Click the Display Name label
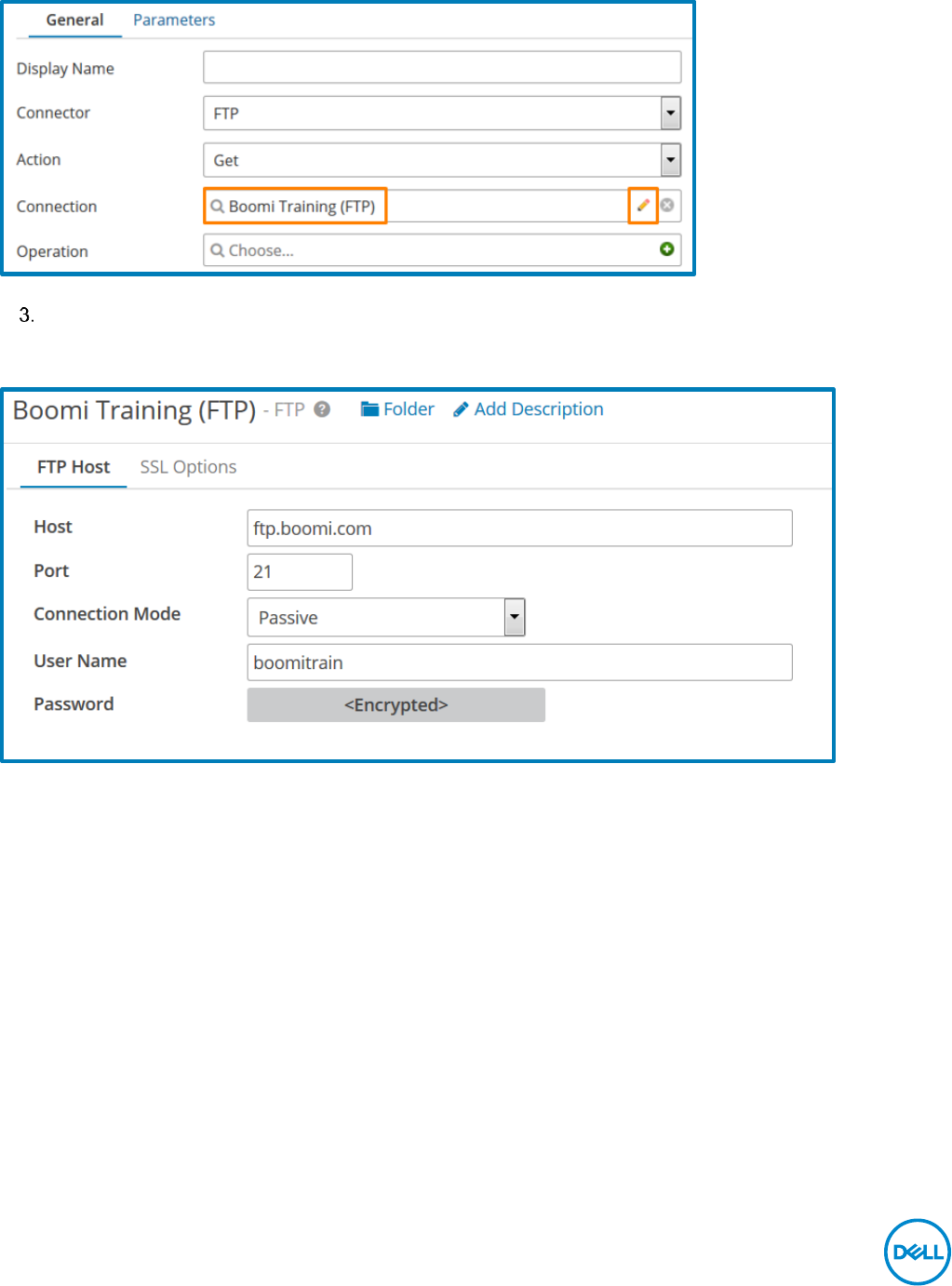Viewport: 952px width, 1286px height. pyautogui.click(x=65, y=69)
